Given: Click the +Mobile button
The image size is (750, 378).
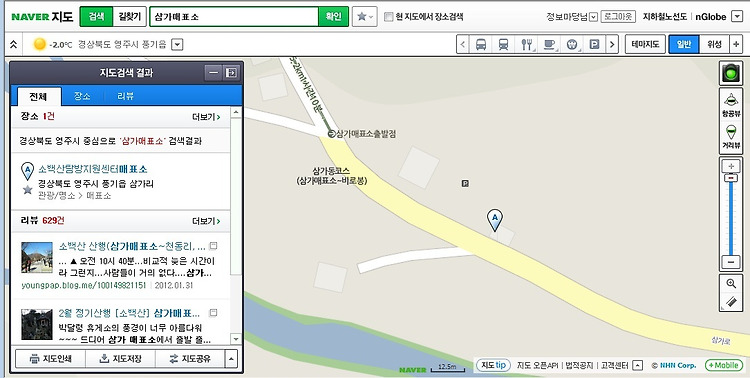Looking at the screenshot, I should [724, 365].
